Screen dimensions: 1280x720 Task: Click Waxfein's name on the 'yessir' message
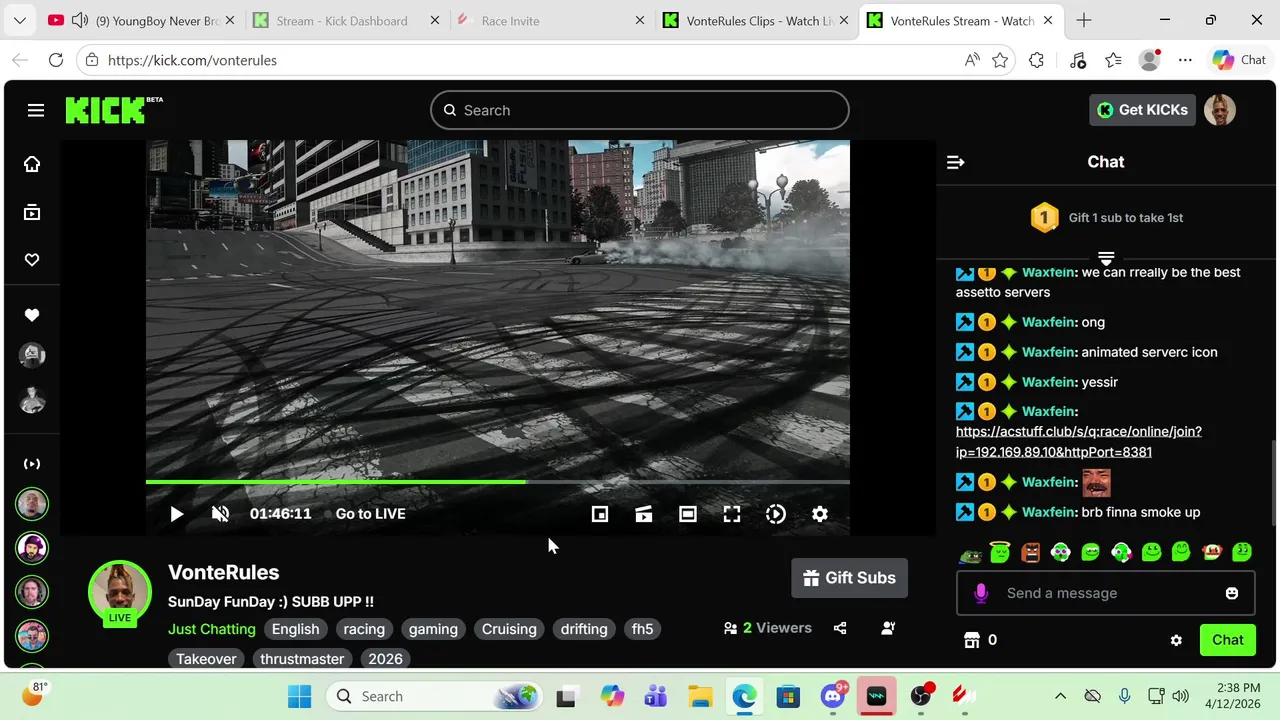[1048, 382]
